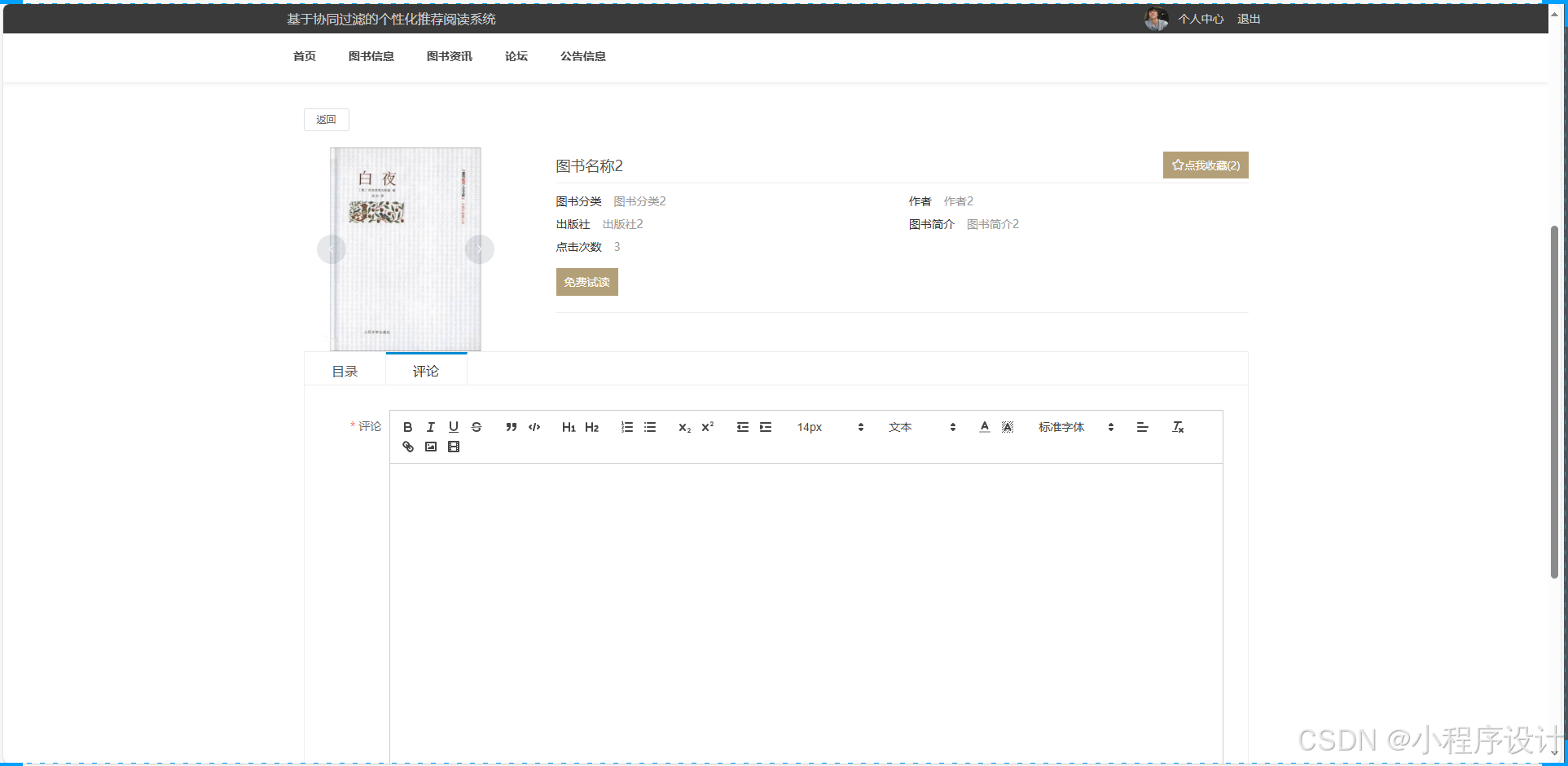Click the 返回 back button
This screenshot has width=1568, height=766.
click(327, 120)
